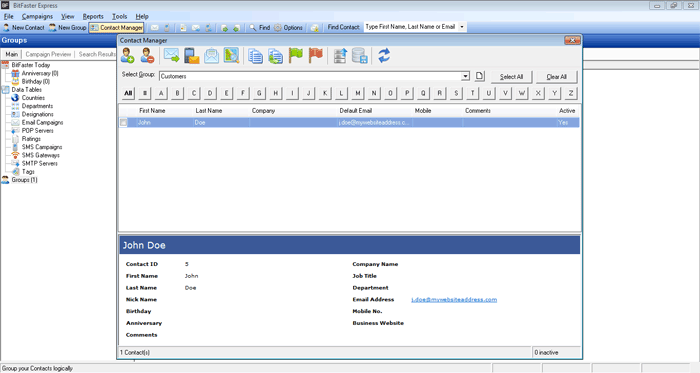This screenshot has width=700, height=373.
Task: Open Email Campaigns tree item
Action: 42,122
